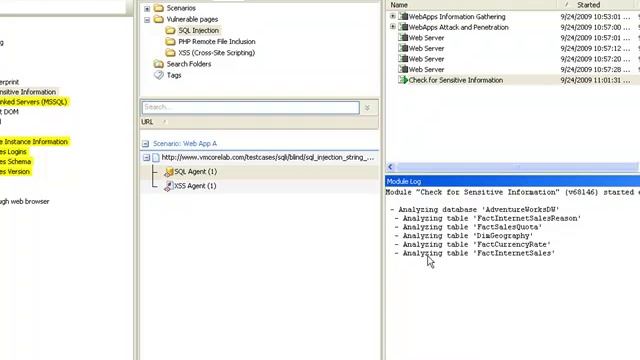Click the highlighted Version module entry
The image size is (640, 360).
point(15,172)
